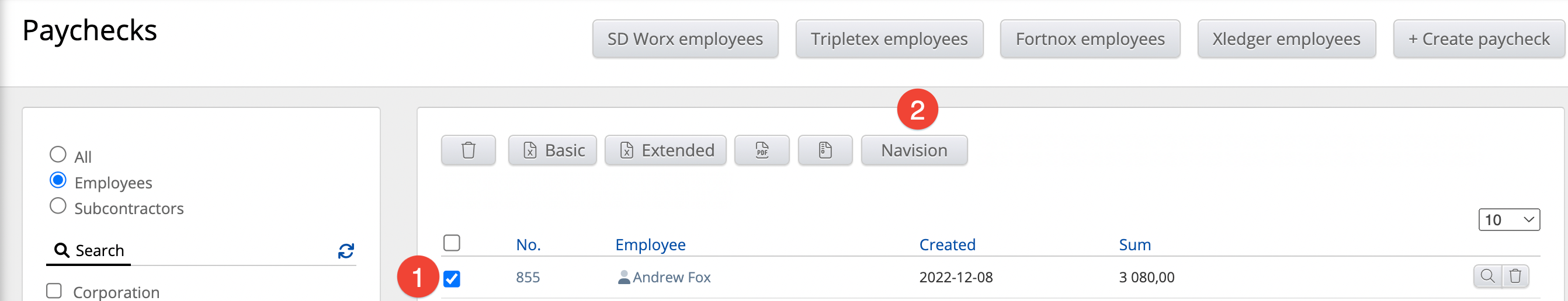Select the Subcontractors radio option

coord(58,206)
